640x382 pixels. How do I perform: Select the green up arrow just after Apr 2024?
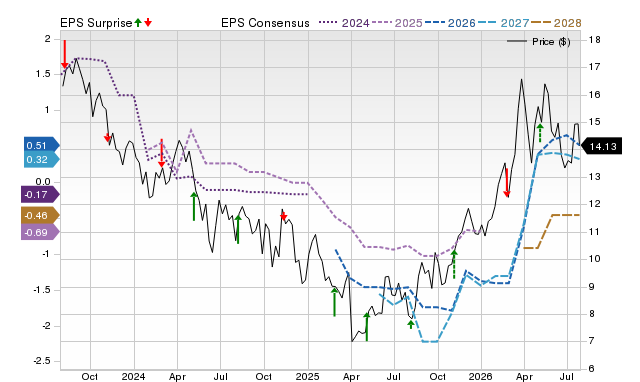point(194,206)
